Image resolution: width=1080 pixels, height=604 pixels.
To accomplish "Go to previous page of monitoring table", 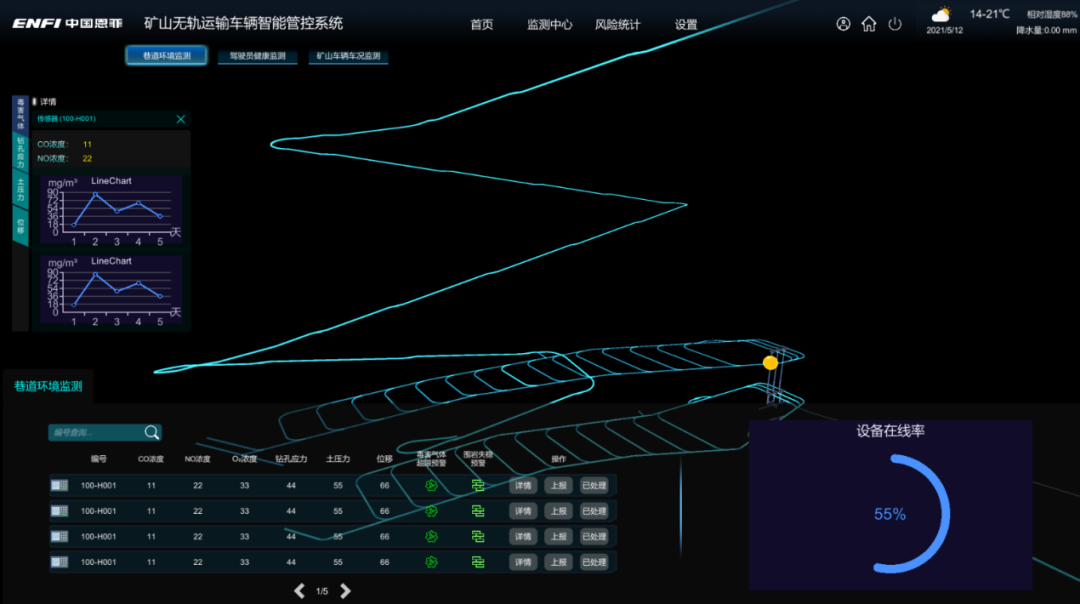I will click(x=299, y=591).
